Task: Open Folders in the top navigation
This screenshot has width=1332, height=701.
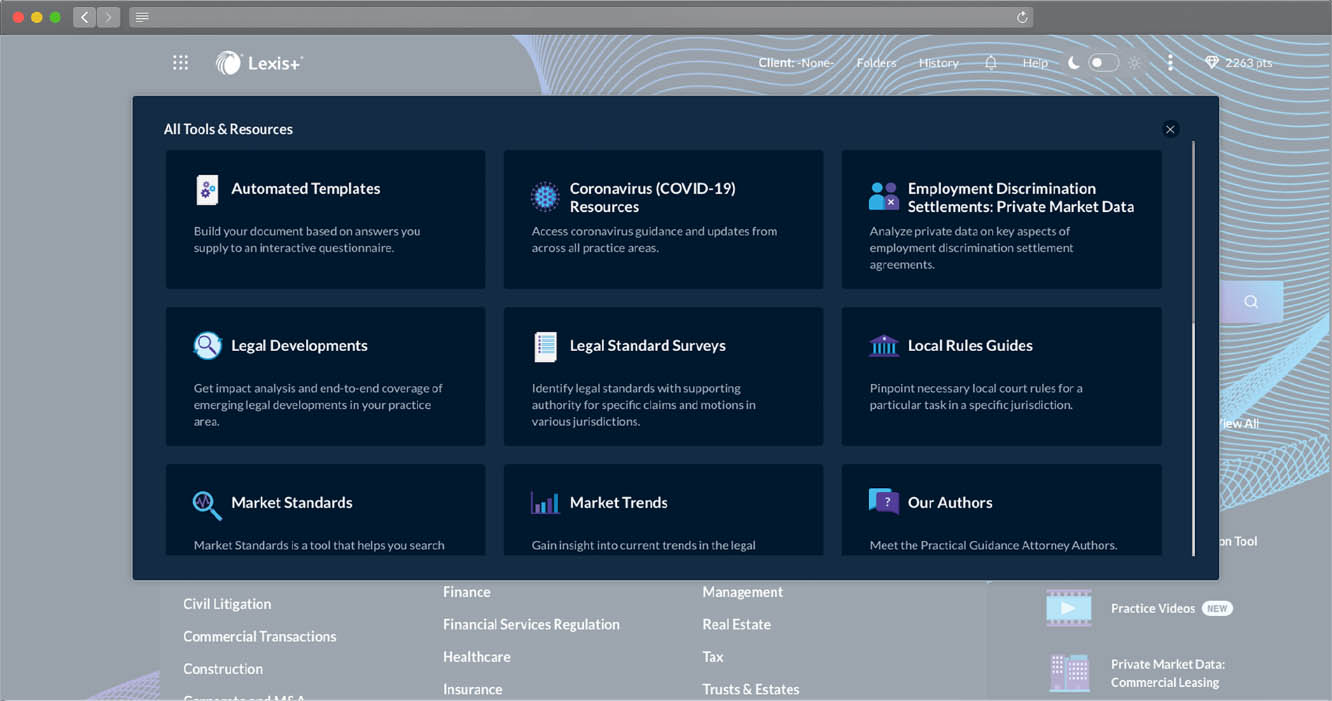Action: pos(876,63)
